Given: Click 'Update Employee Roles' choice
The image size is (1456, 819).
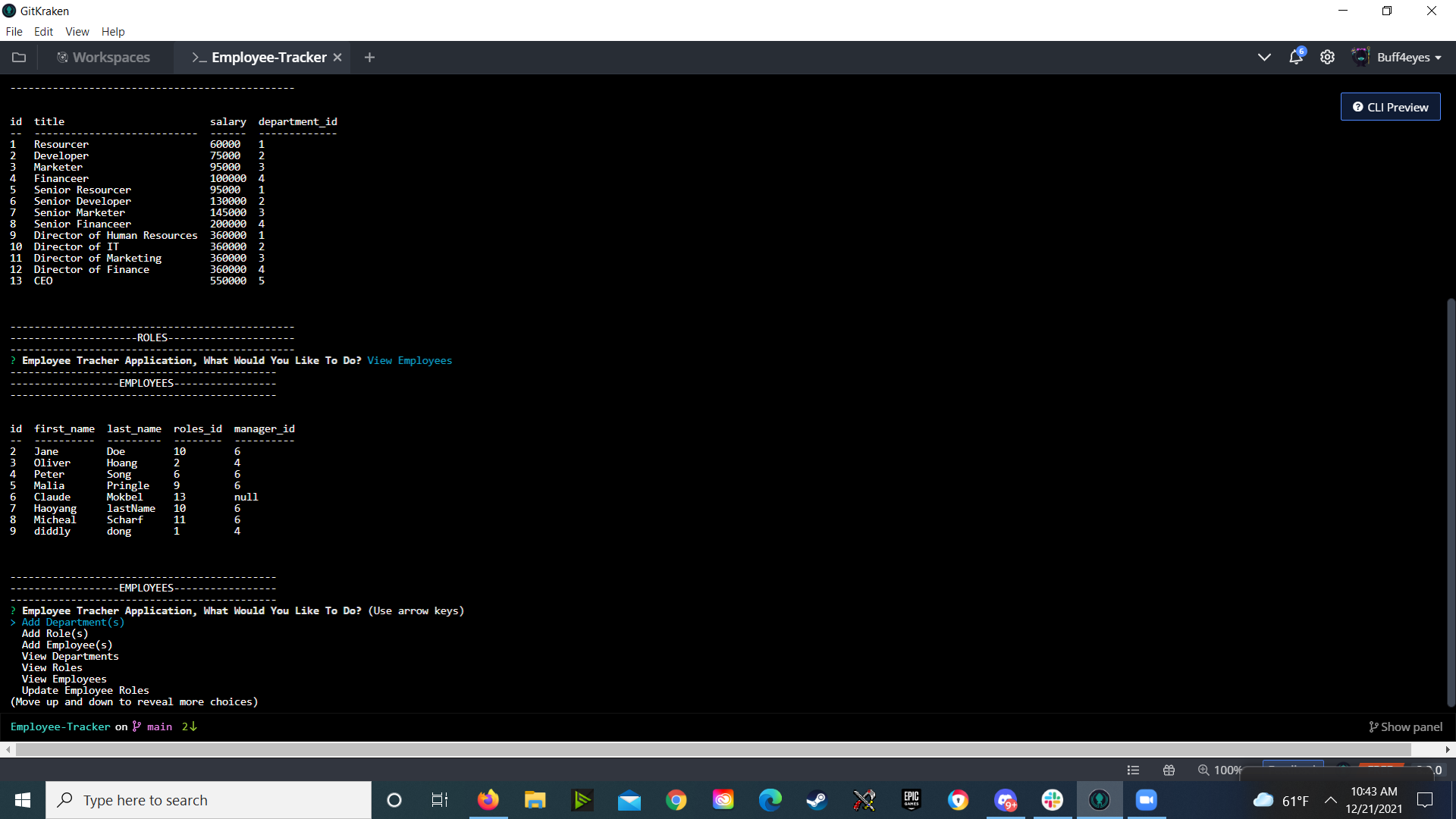Looking at the screenshot, I should 85,690.
